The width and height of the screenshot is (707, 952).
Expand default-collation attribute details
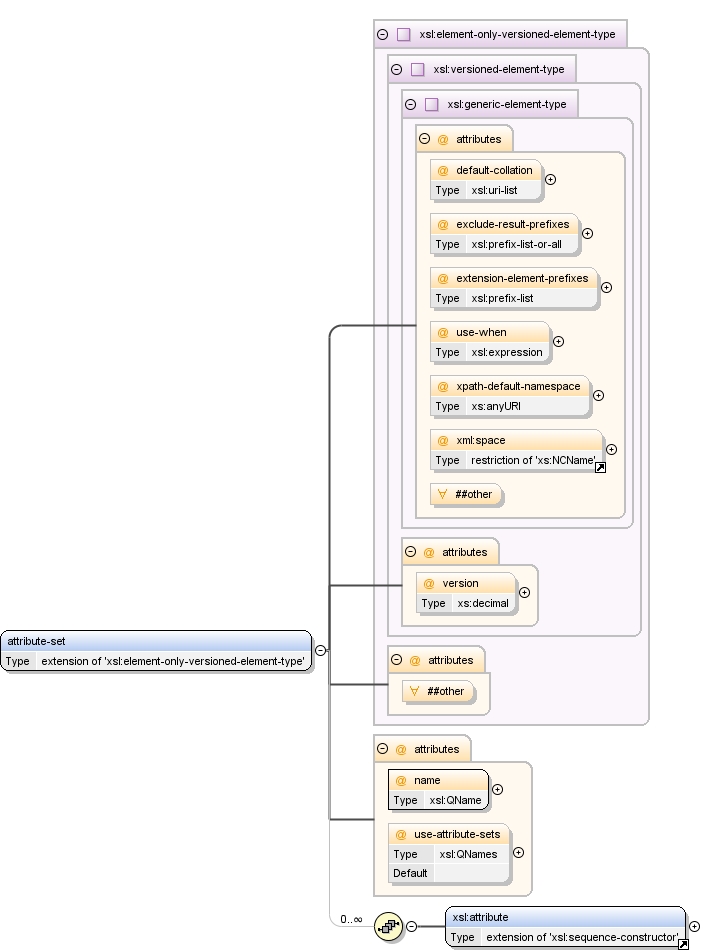click(x=550, y=180)
